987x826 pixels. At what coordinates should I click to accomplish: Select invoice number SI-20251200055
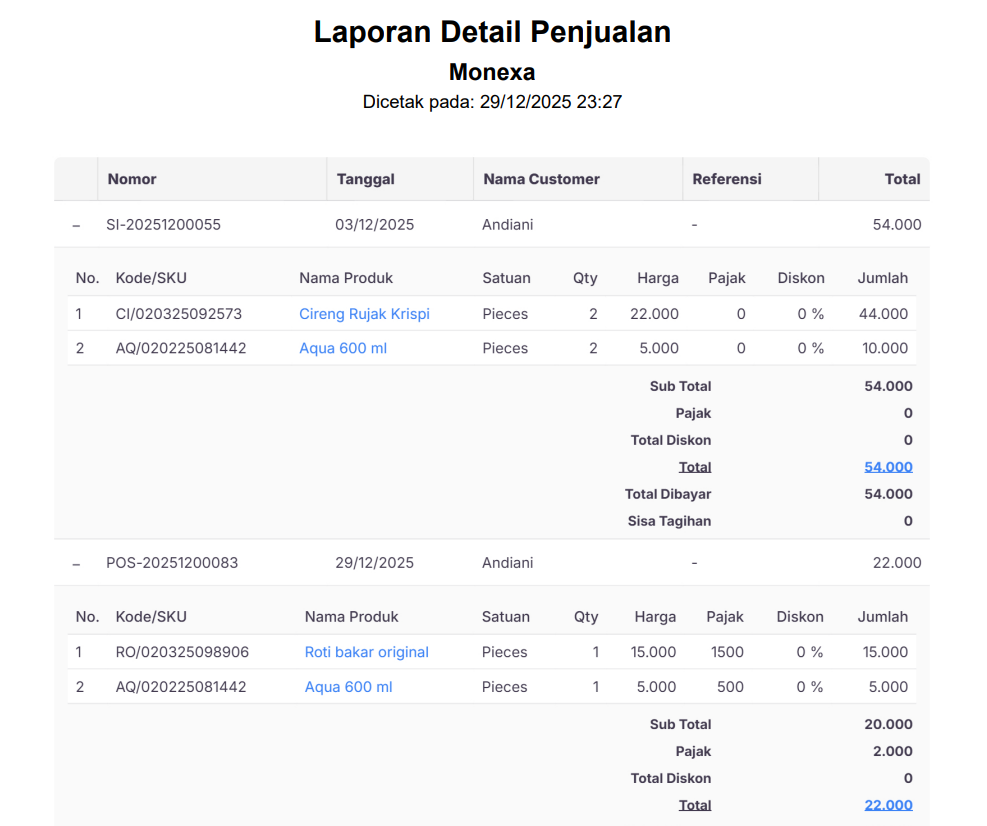coord(163,225)
